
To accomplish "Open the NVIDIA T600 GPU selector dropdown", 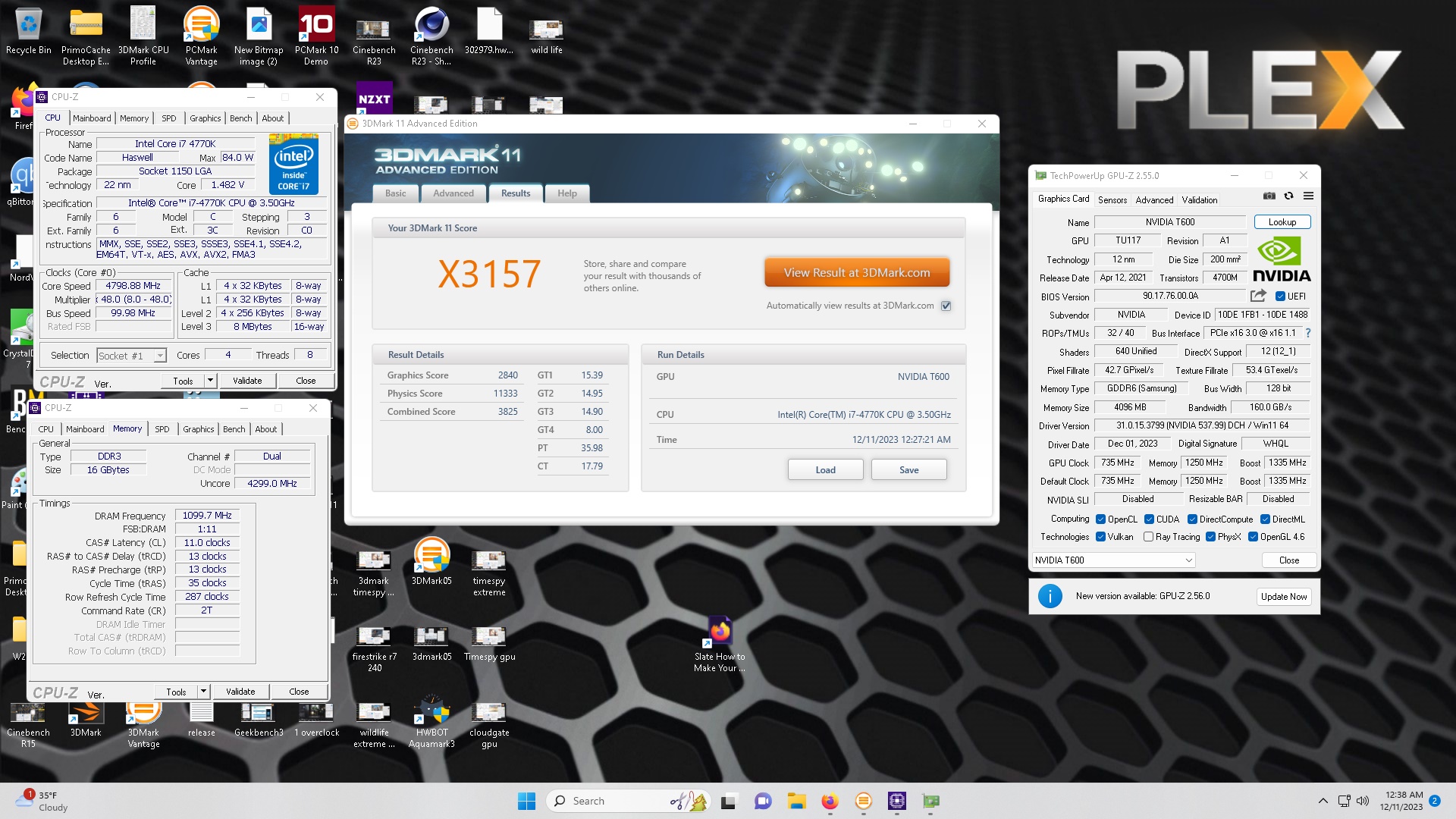I will pos(1113,560).
